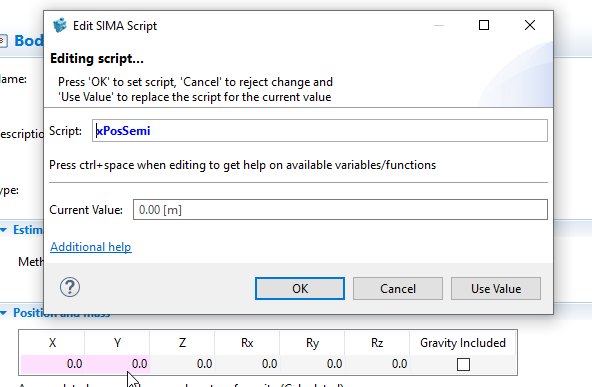
Task: Click the Y column header
Action: click(118, 343)
